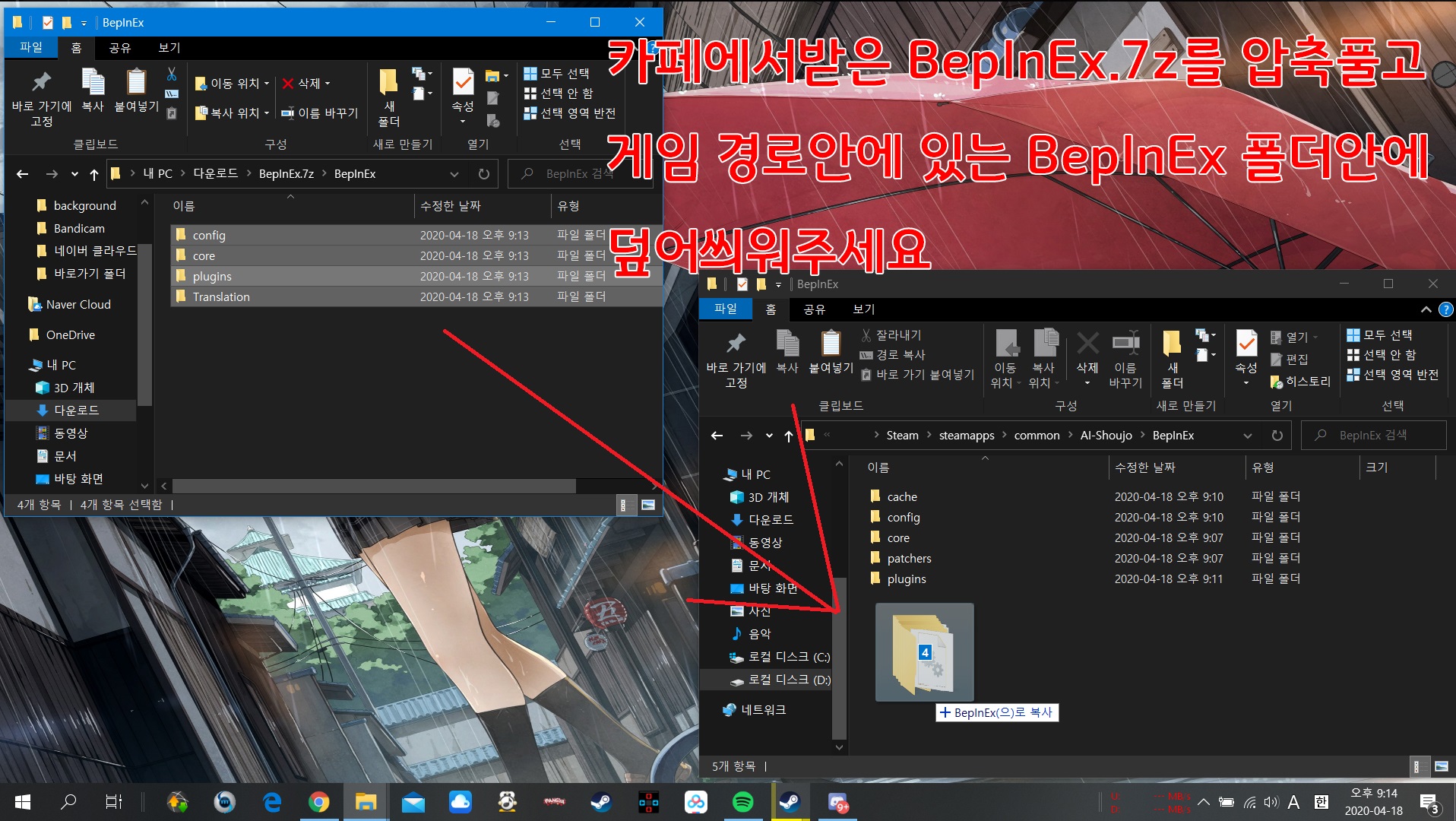Expand address history dropdown in AI-Shoujo window
The image size is (1456, 821).
tap(1248, 436)
